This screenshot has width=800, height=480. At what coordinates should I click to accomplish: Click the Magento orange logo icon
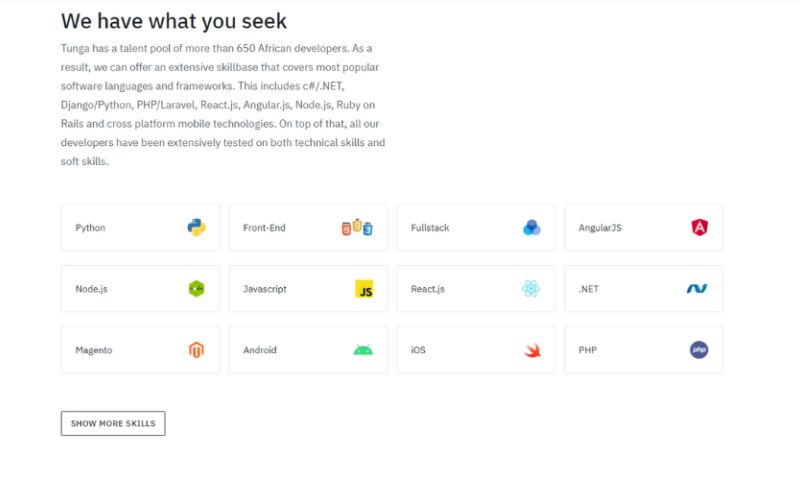pos(196,350)
